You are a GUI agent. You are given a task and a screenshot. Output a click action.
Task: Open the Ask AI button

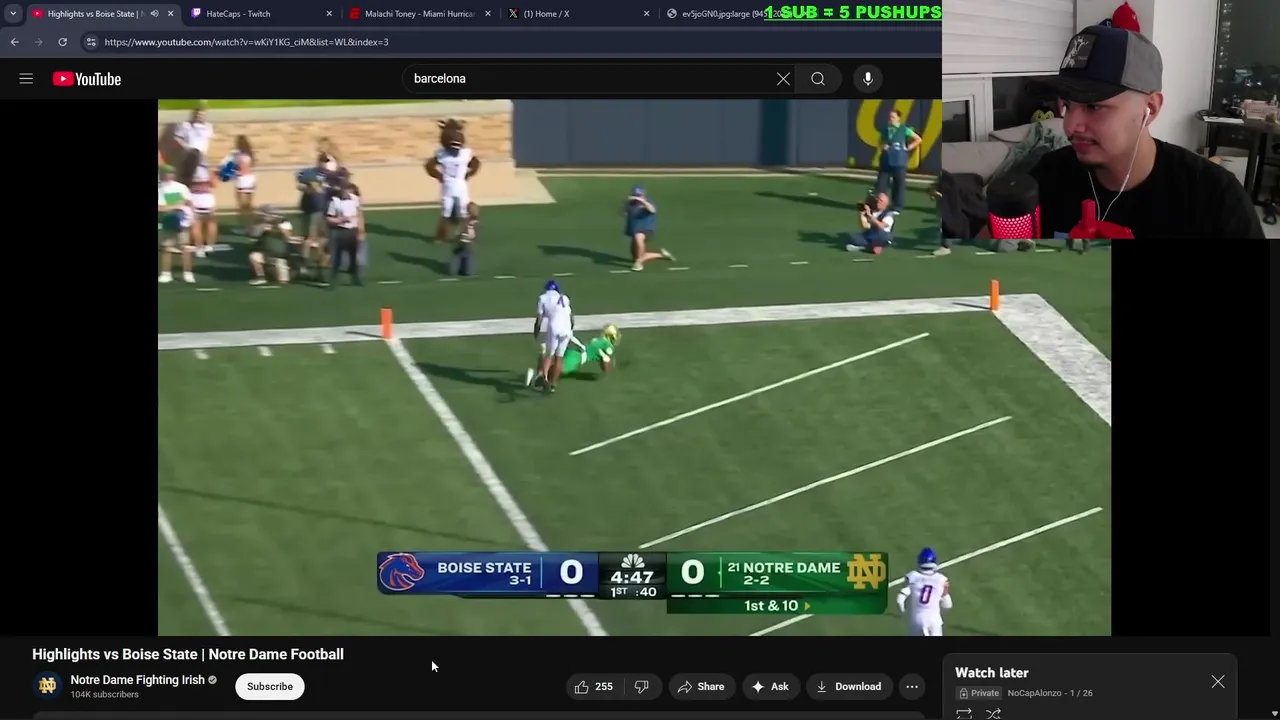(770, 687)
